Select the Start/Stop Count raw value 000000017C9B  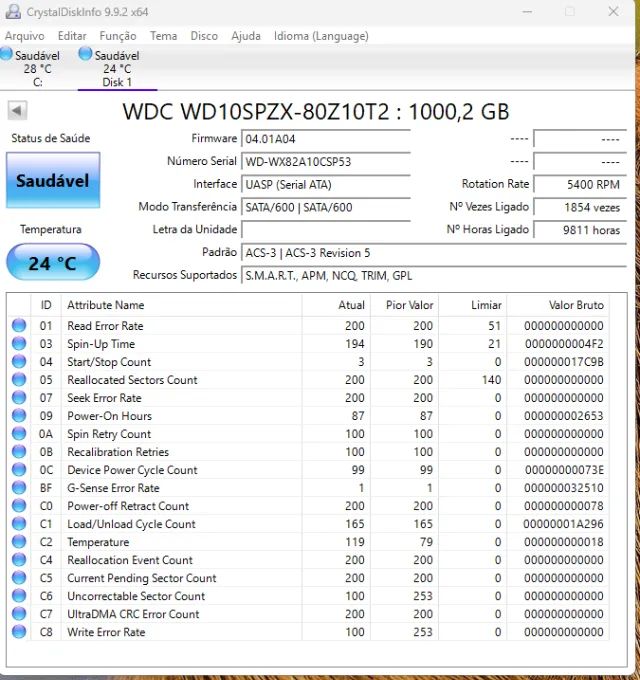[564, 362]
